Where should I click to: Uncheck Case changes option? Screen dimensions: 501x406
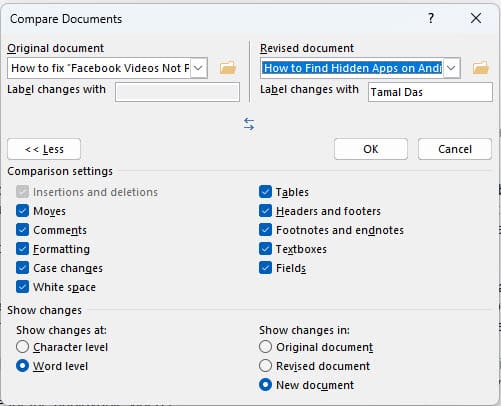(x=22, y=268)
